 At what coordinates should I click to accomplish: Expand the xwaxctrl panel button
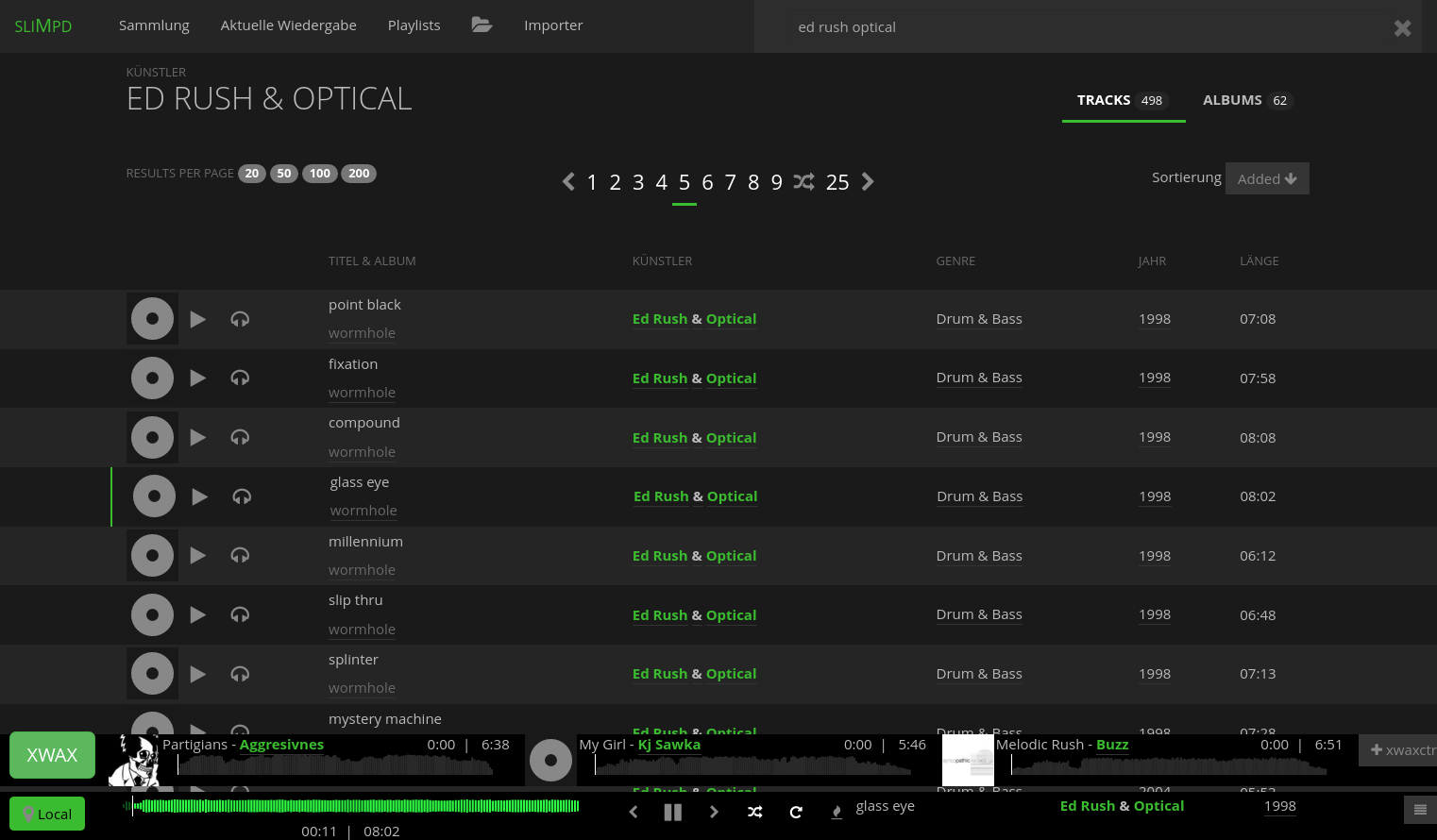1400,750
